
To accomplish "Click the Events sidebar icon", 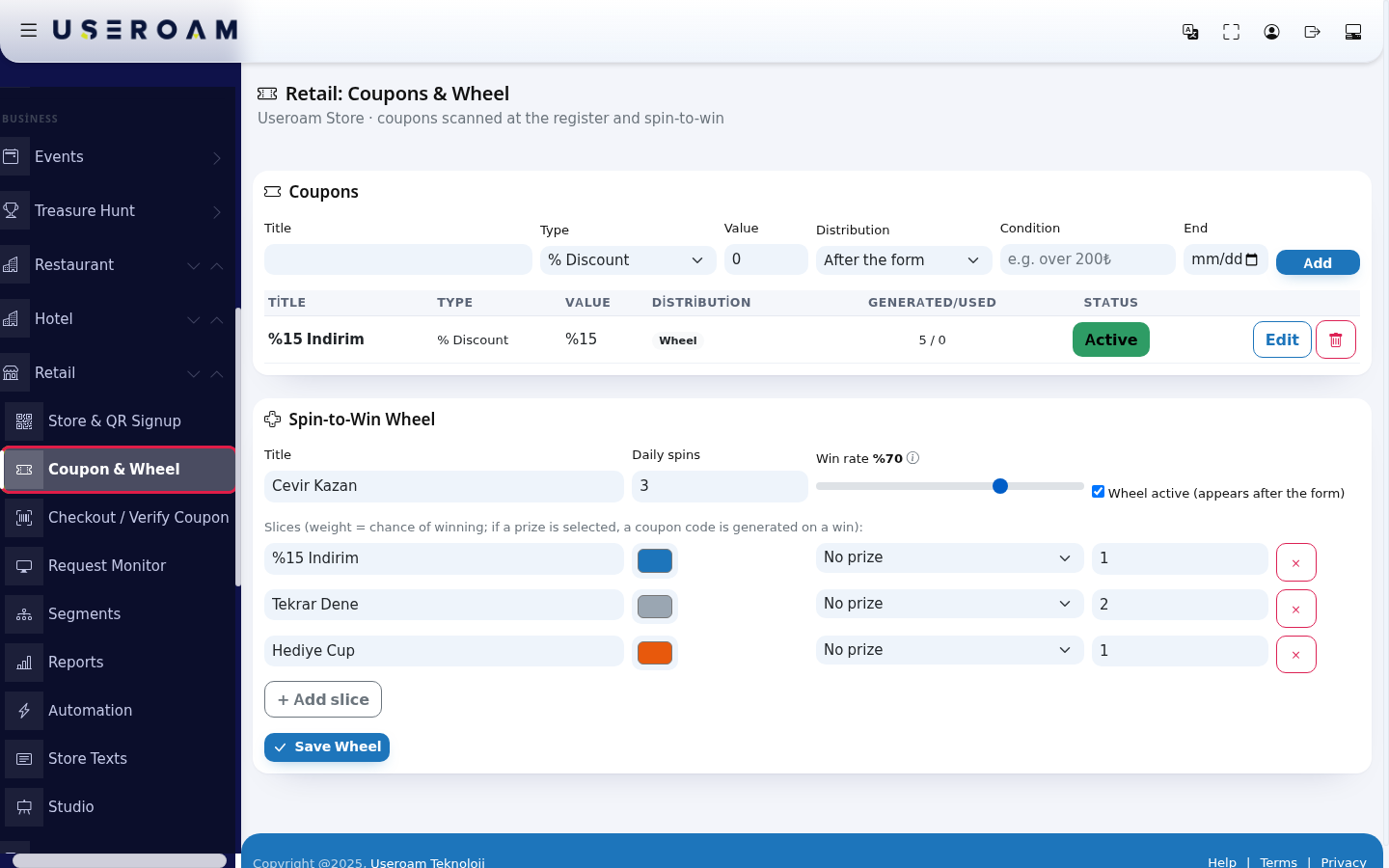I will (12, 156).
